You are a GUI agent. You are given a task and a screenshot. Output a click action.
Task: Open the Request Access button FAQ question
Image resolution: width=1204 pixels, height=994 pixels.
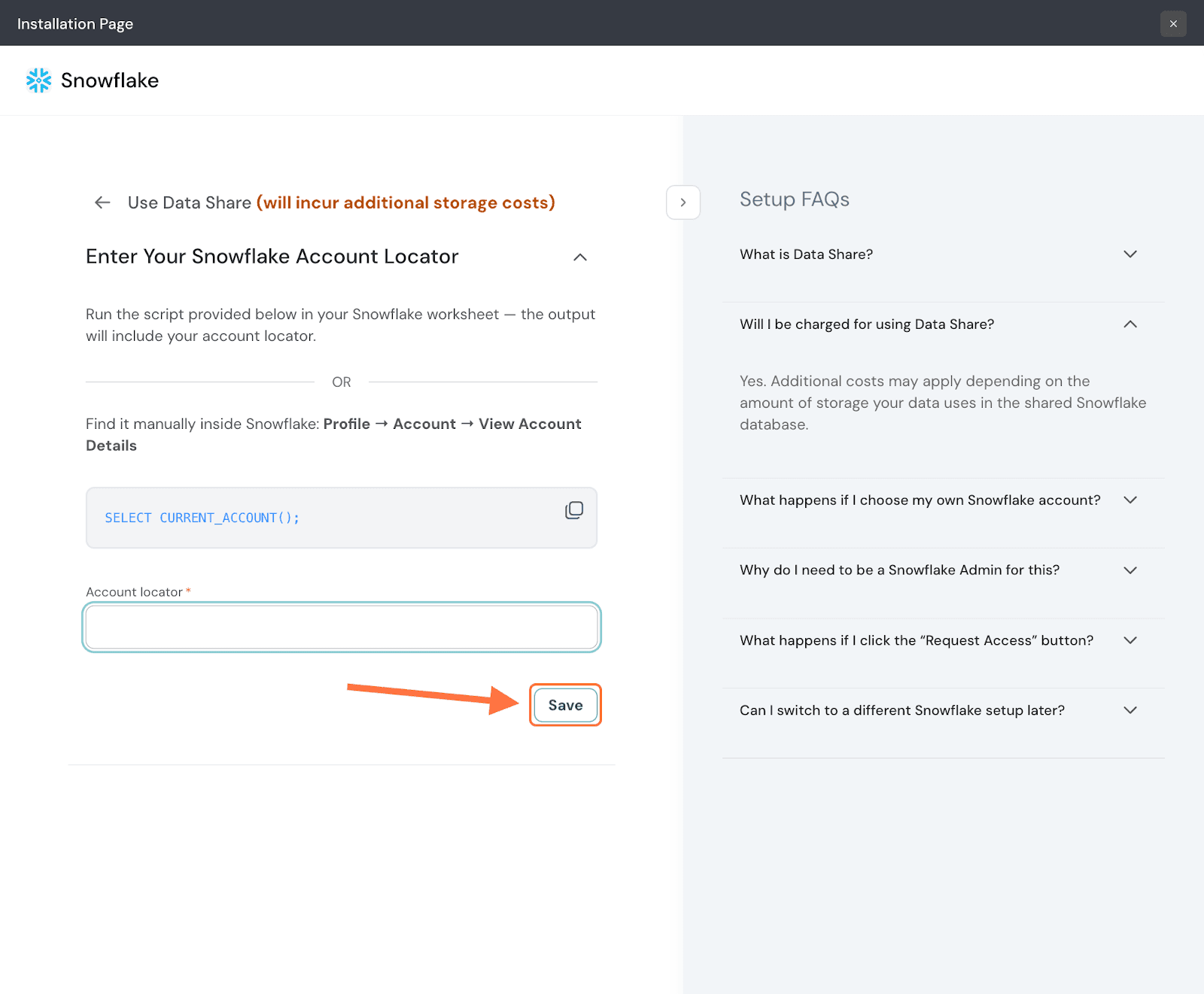tap(916, 640)
